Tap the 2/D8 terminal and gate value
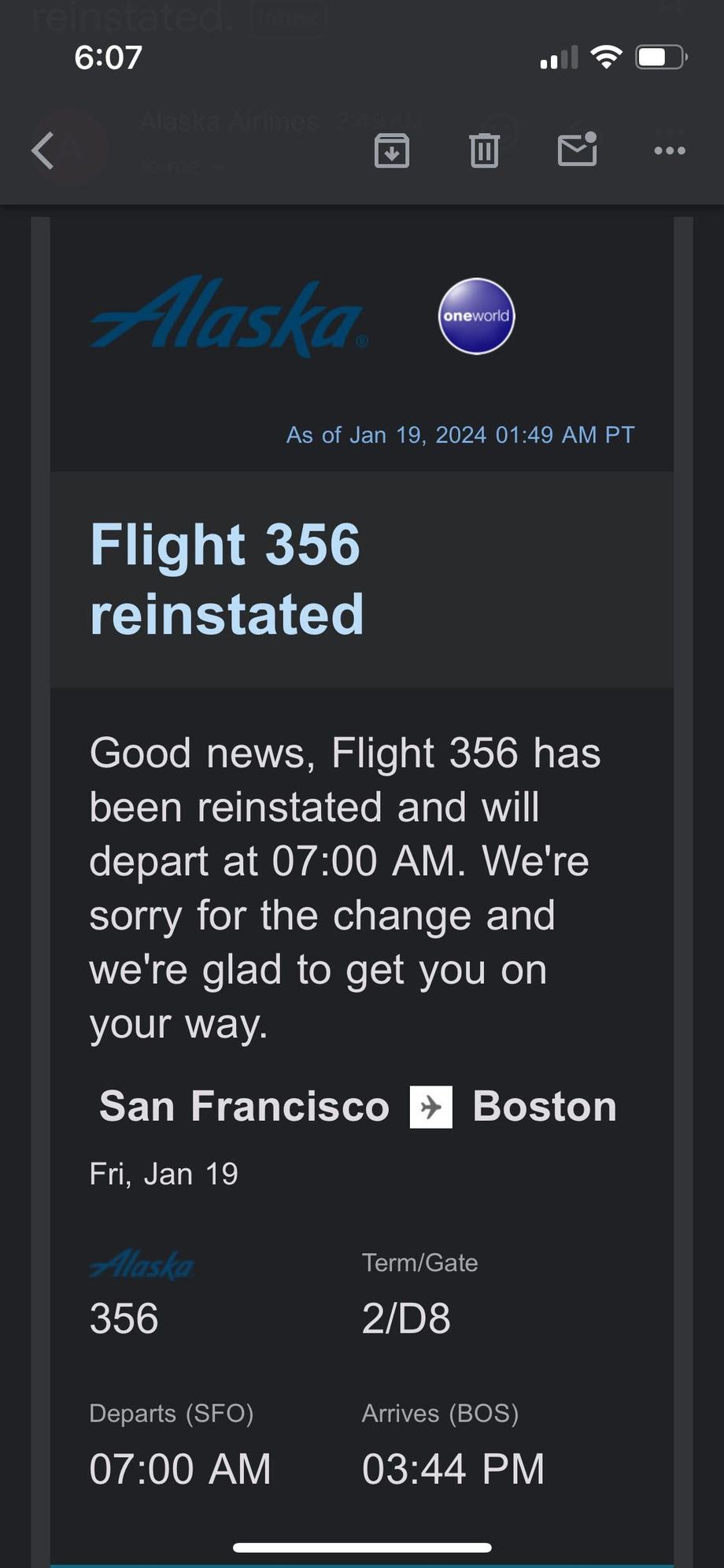Screen dimensions: 724x1568 406,1318
